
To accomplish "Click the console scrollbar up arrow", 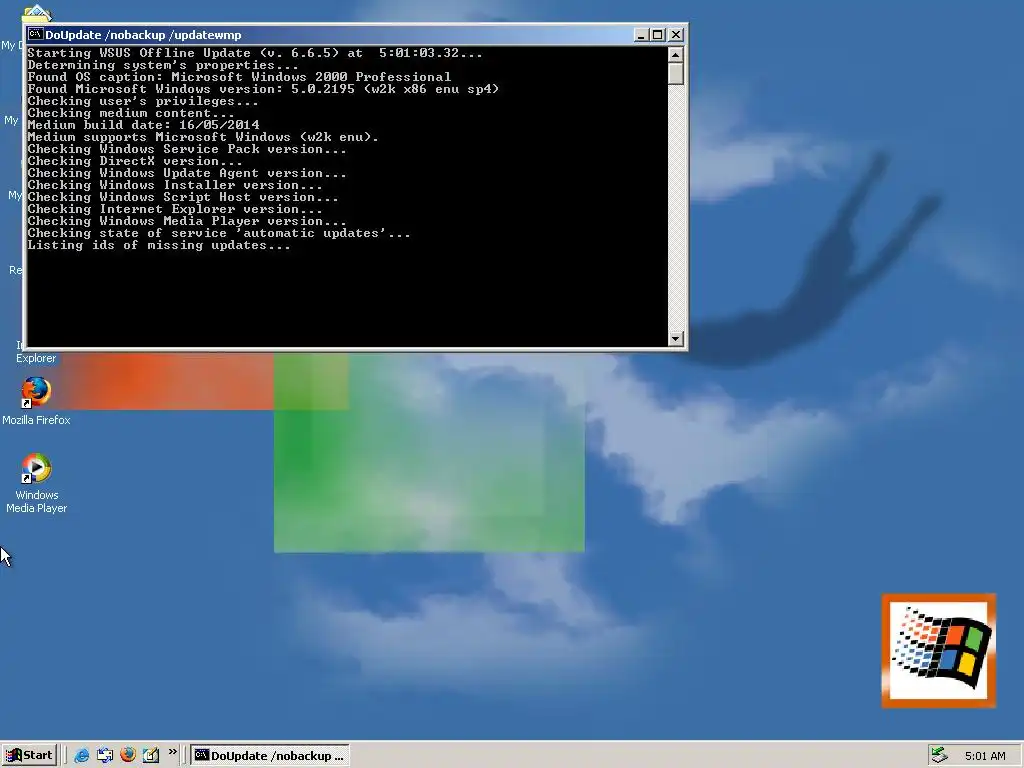I will coord(676,54).
